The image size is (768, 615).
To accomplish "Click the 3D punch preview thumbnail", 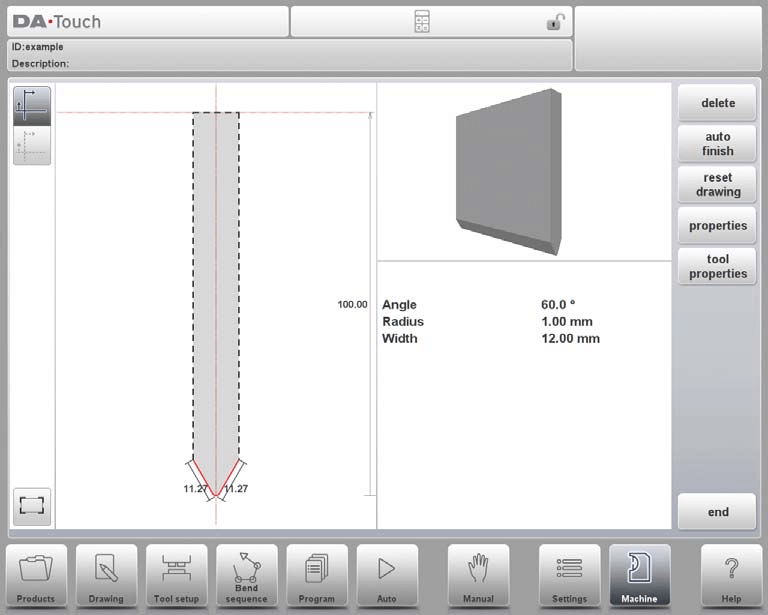I will tap(509, 171).
